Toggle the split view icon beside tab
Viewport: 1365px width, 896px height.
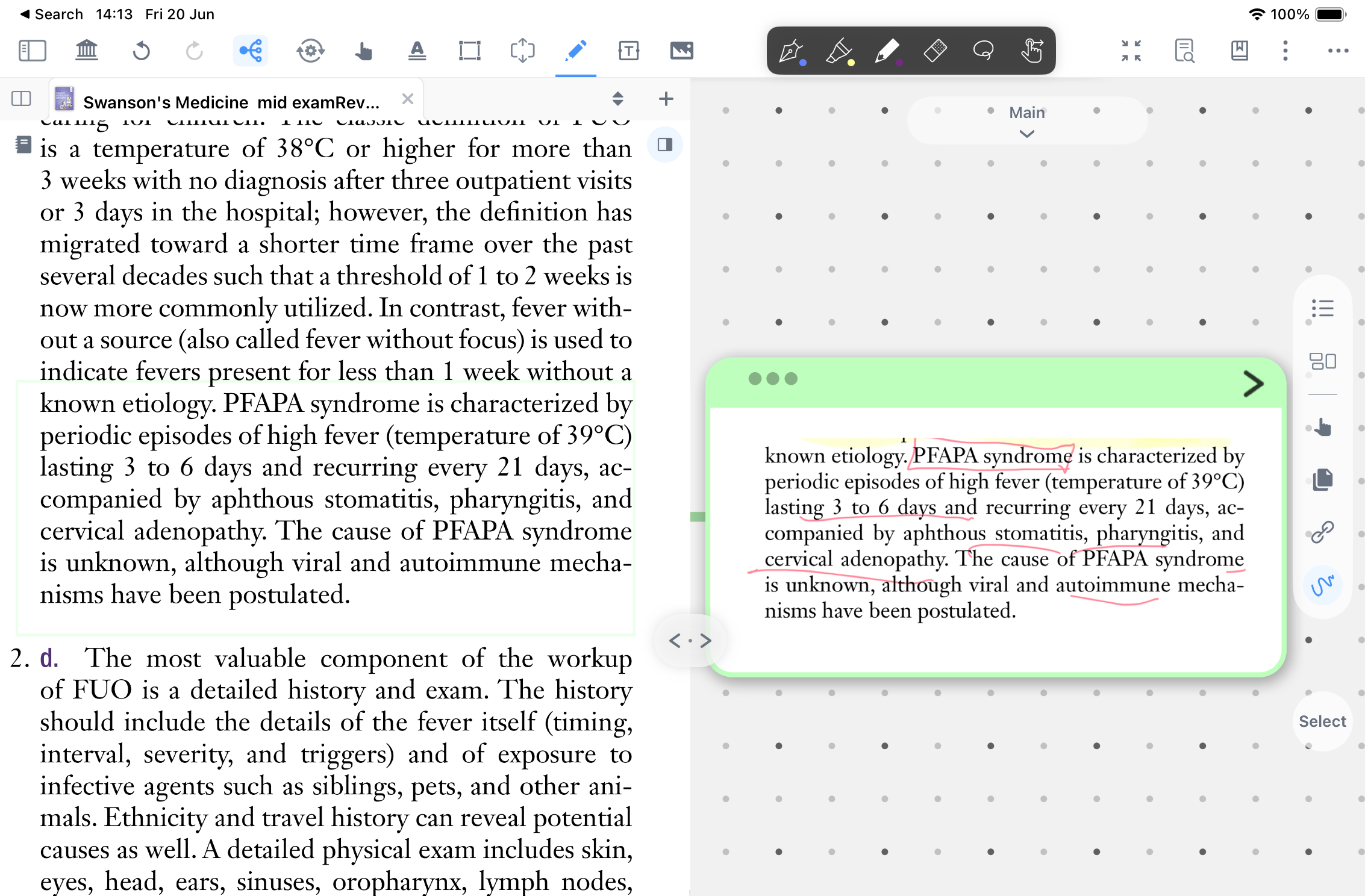(x=21, y=98)
